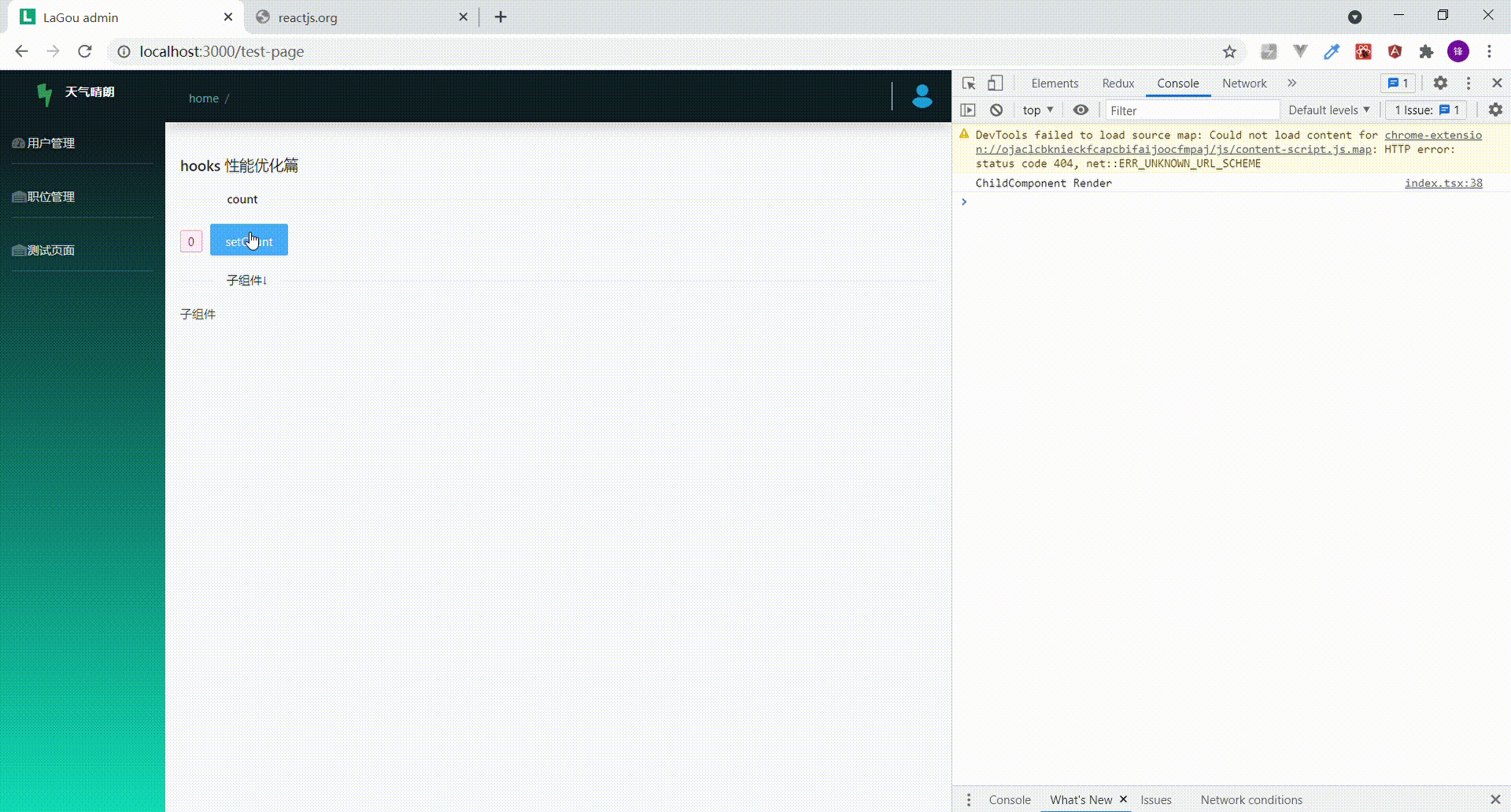Open a new browser tab
The height and width of the screenshot is (812, 1511).
pos(501,17)
